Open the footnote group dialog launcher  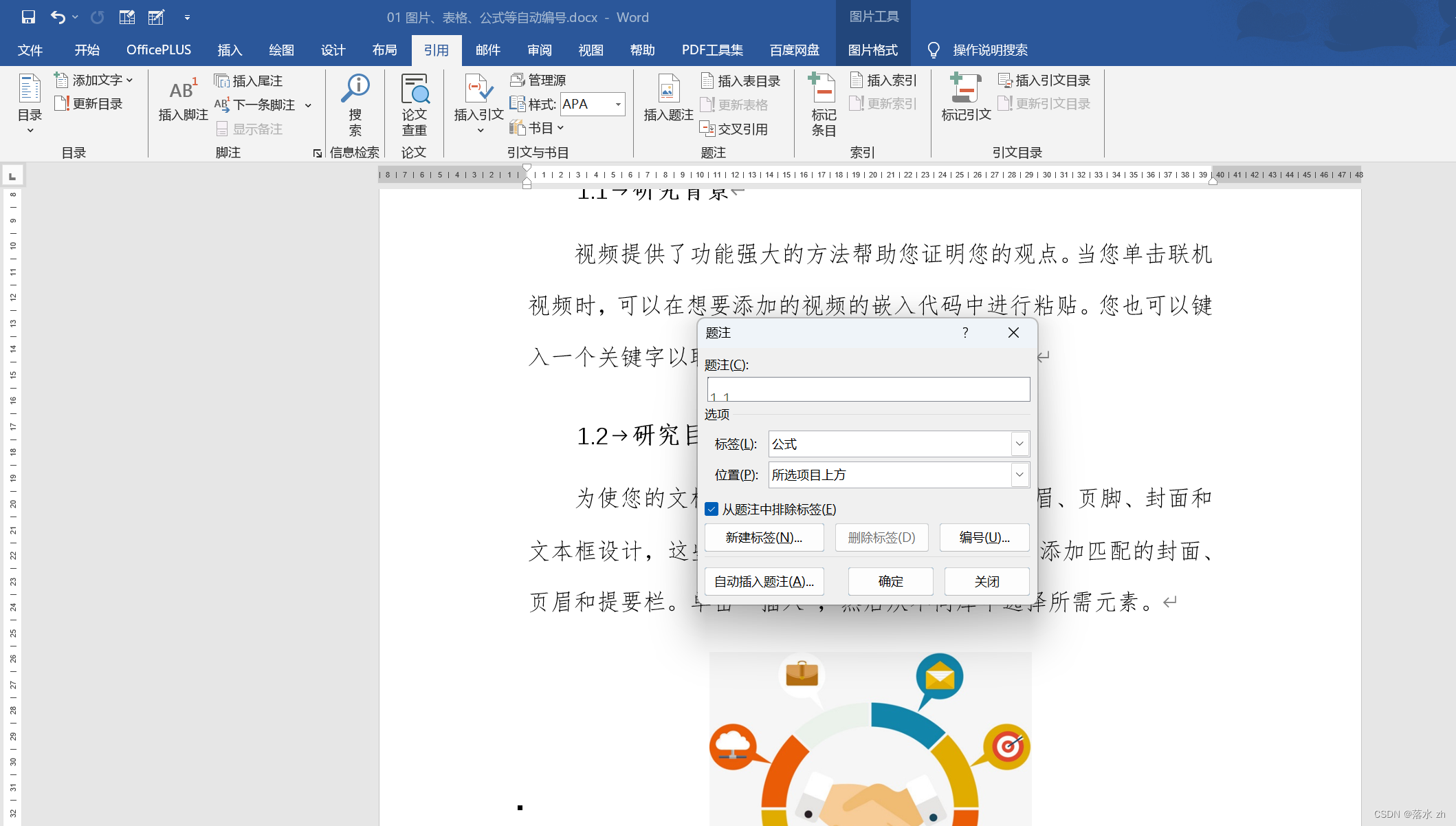[317, 153]
